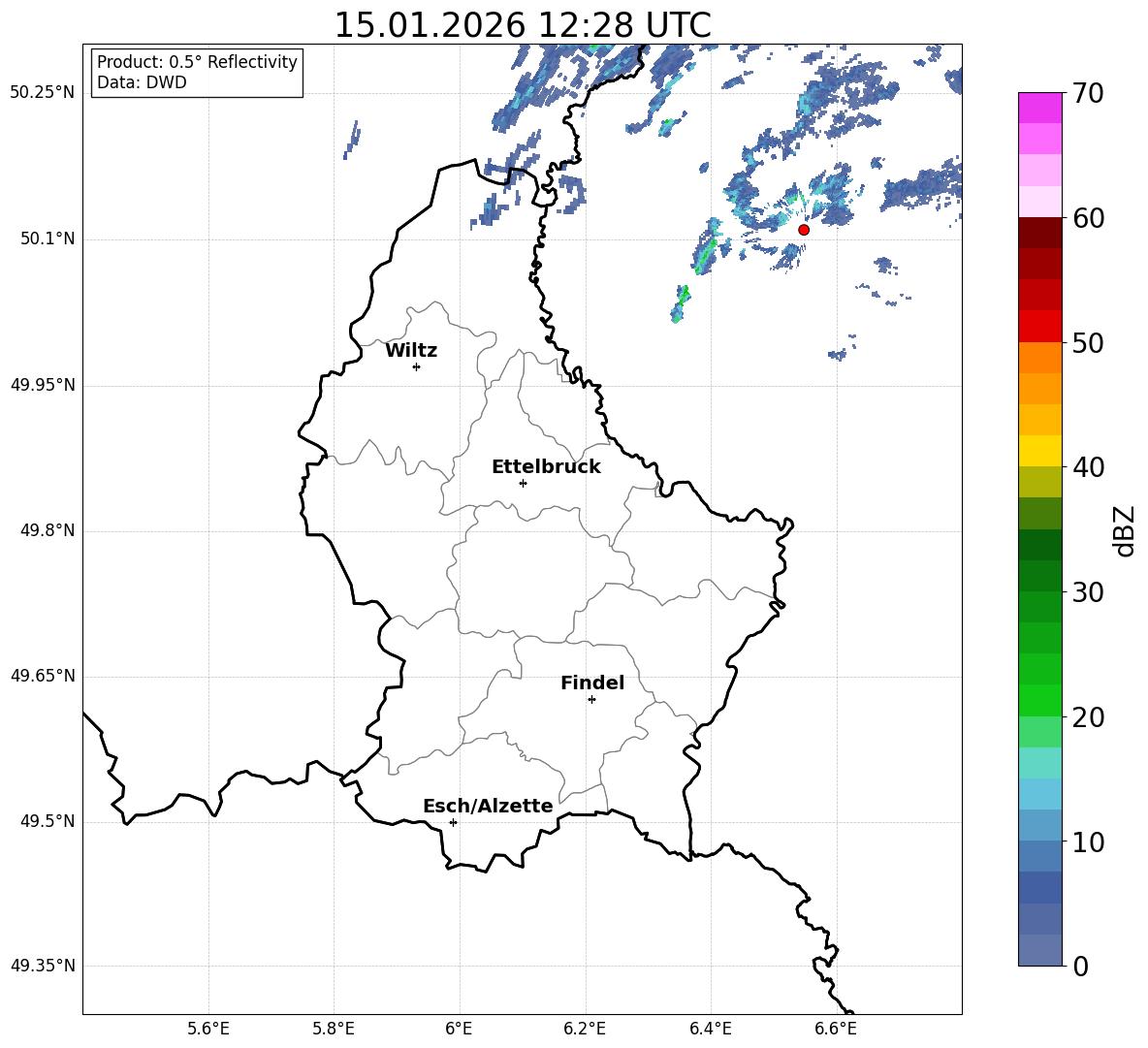Click the 6.4°E longitude label
Screen dimensions: 1148x1048
(710, 1029)
